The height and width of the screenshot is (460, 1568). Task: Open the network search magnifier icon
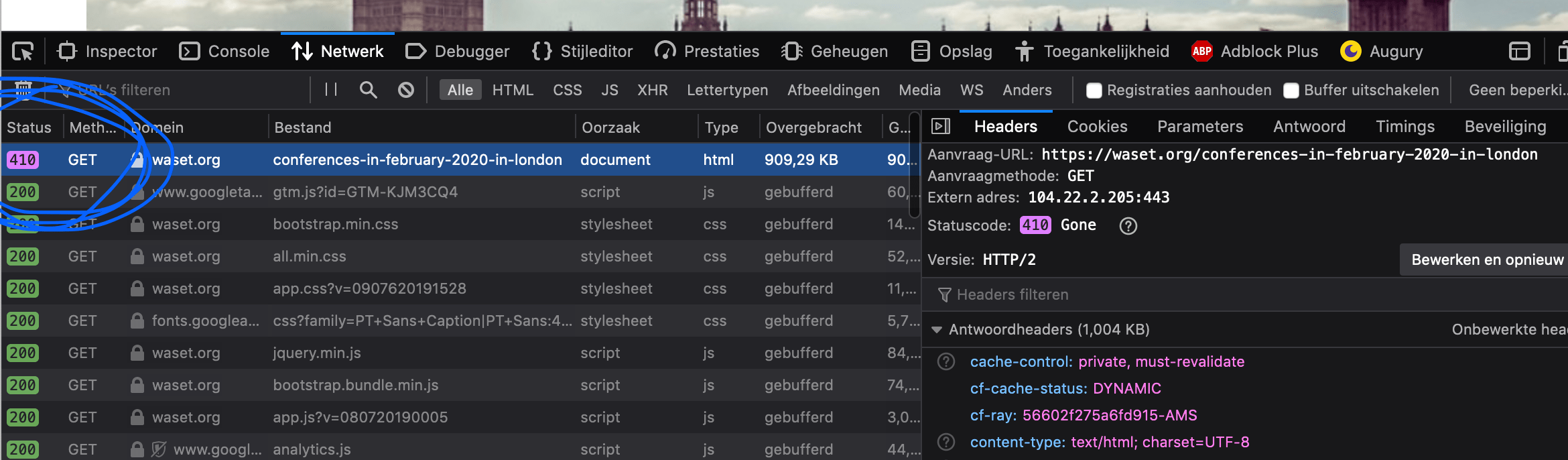tap(368, 90)
